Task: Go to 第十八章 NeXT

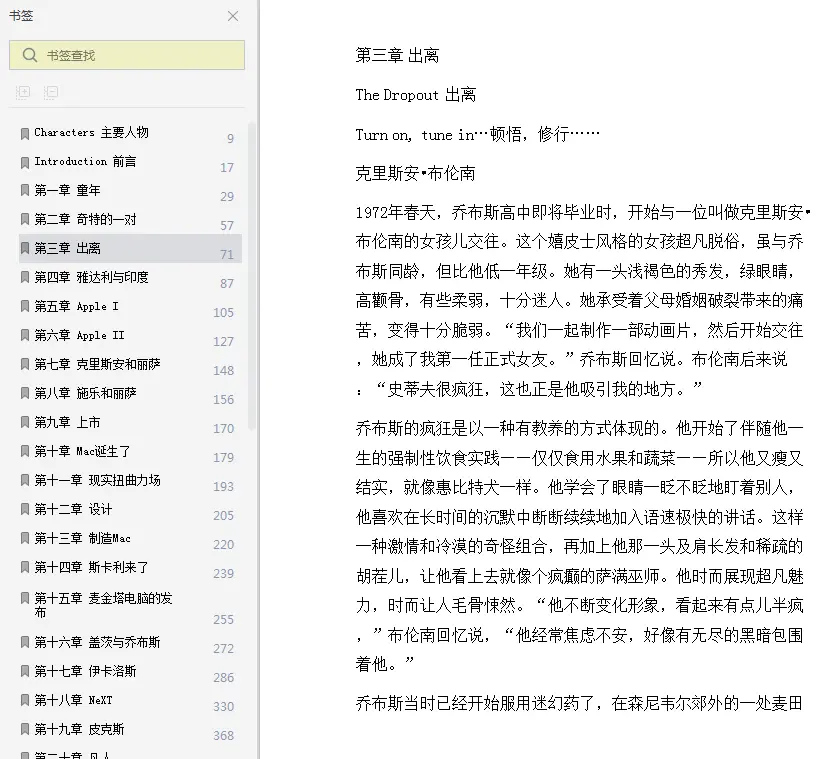Action: pos(73,699)
